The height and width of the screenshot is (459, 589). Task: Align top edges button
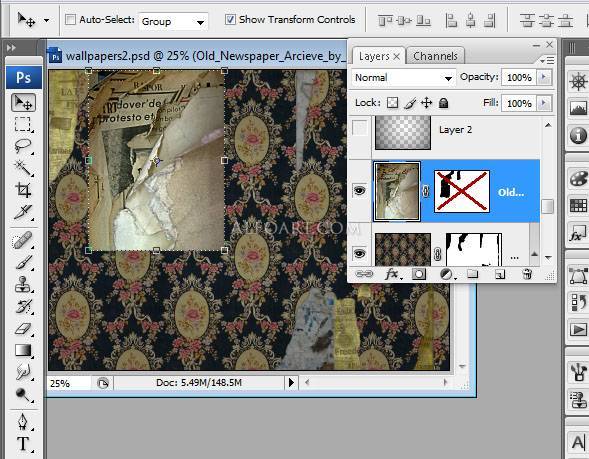click(x=386, y=20)
